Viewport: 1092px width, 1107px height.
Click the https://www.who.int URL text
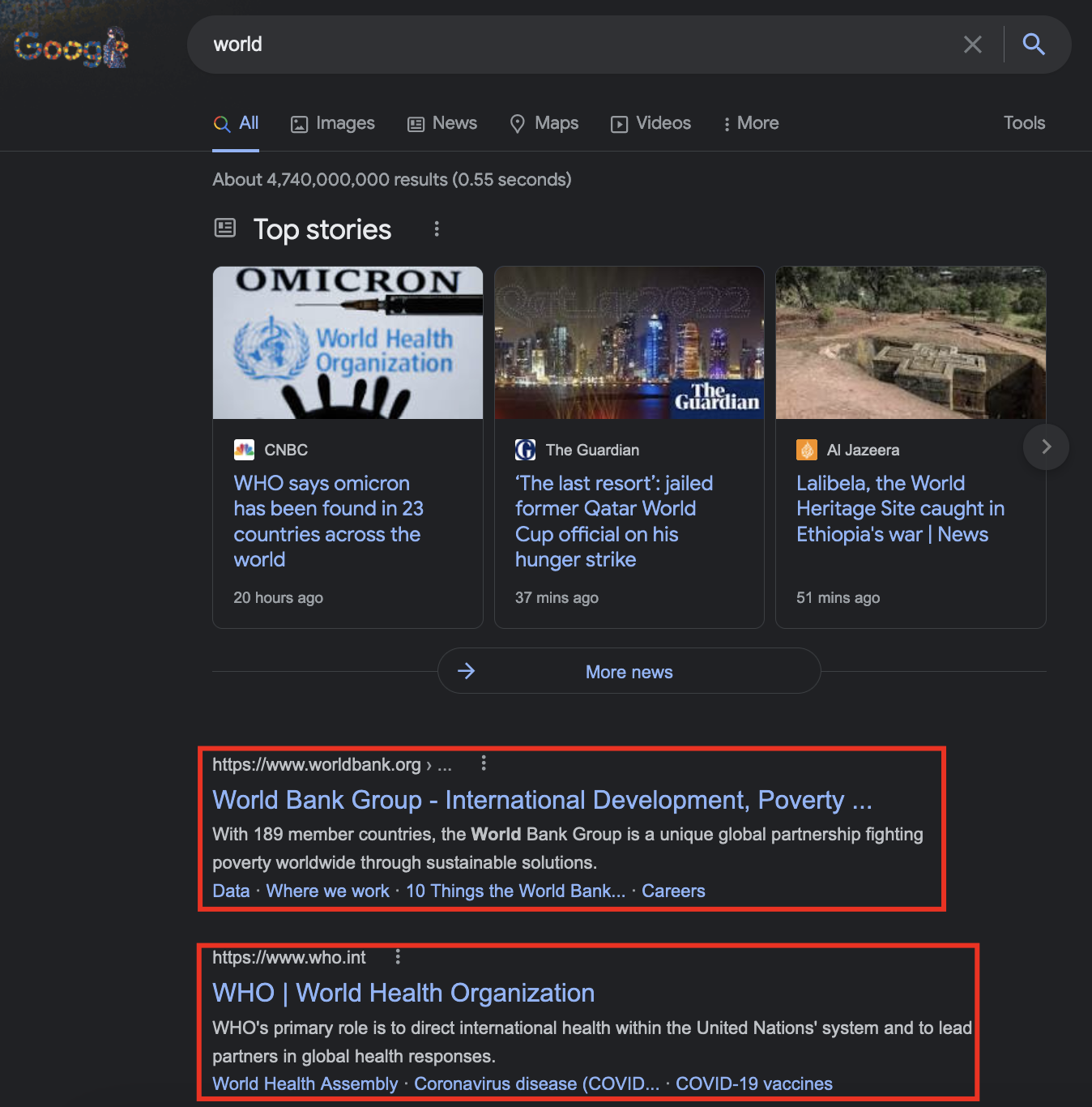pos(289,958)
